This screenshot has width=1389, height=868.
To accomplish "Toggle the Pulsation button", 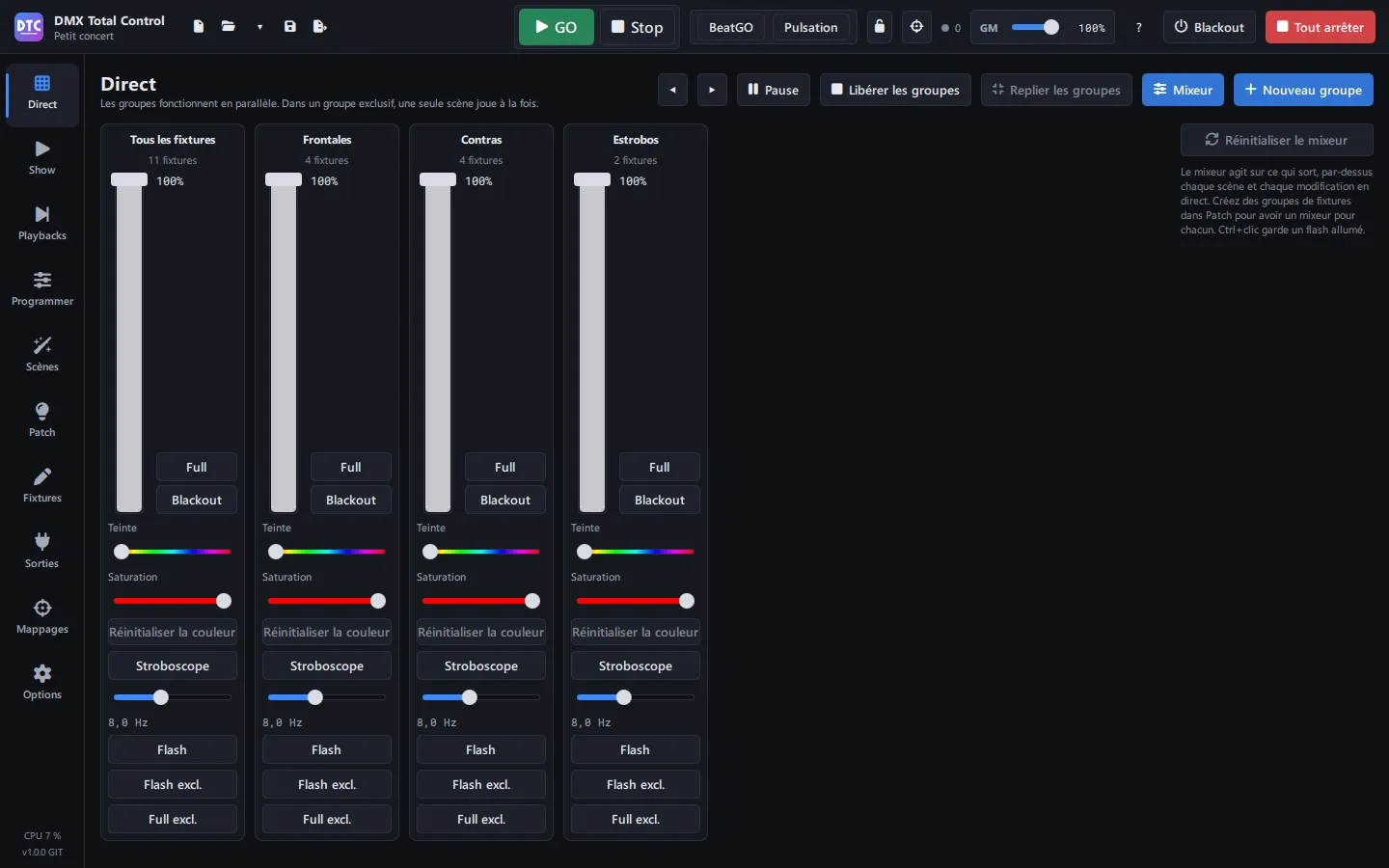I will click(811, 27).
